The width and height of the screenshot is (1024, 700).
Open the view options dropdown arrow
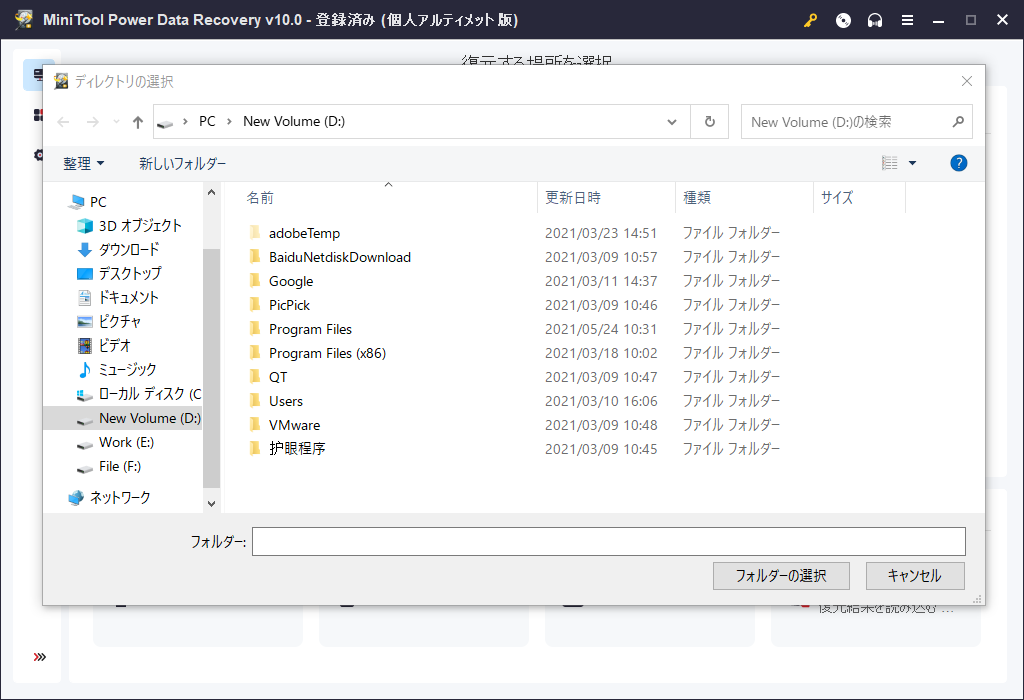(x=912, y=164)
